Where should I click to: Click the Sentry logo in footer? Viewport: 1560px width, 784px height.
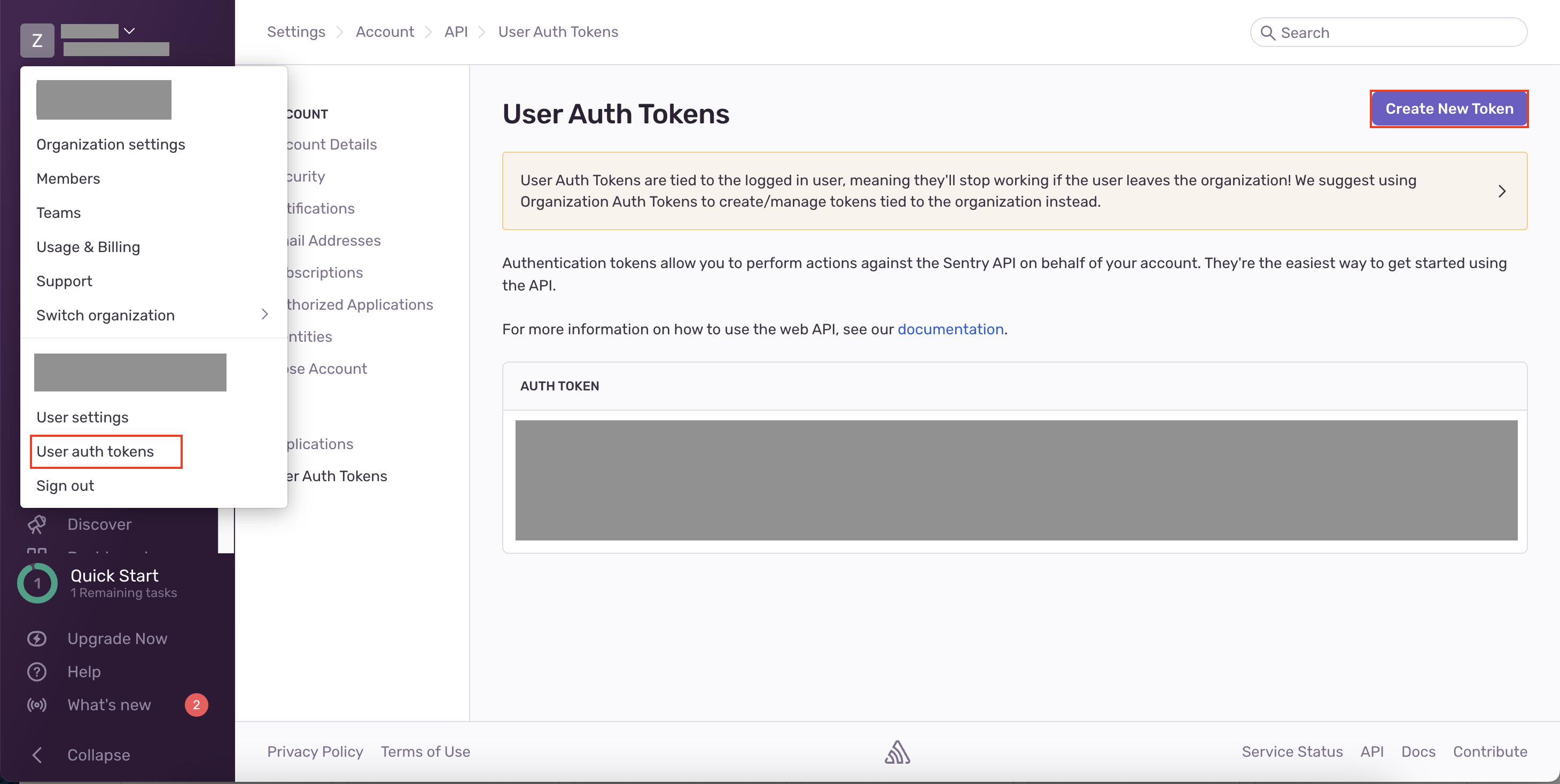[897, 752]
